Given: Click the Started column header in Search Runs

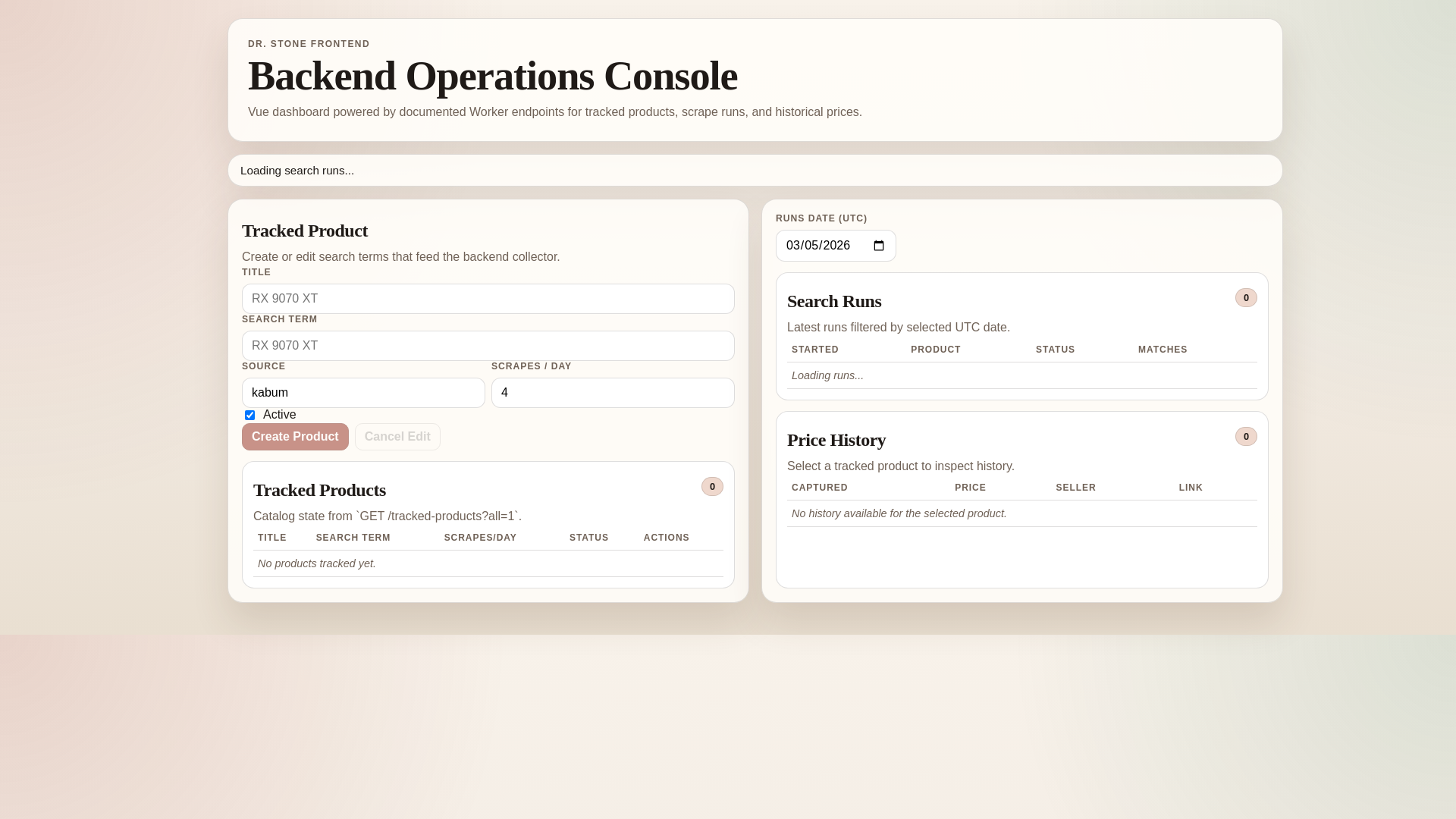Looking at the screenshot, I should tap(815, 350).
